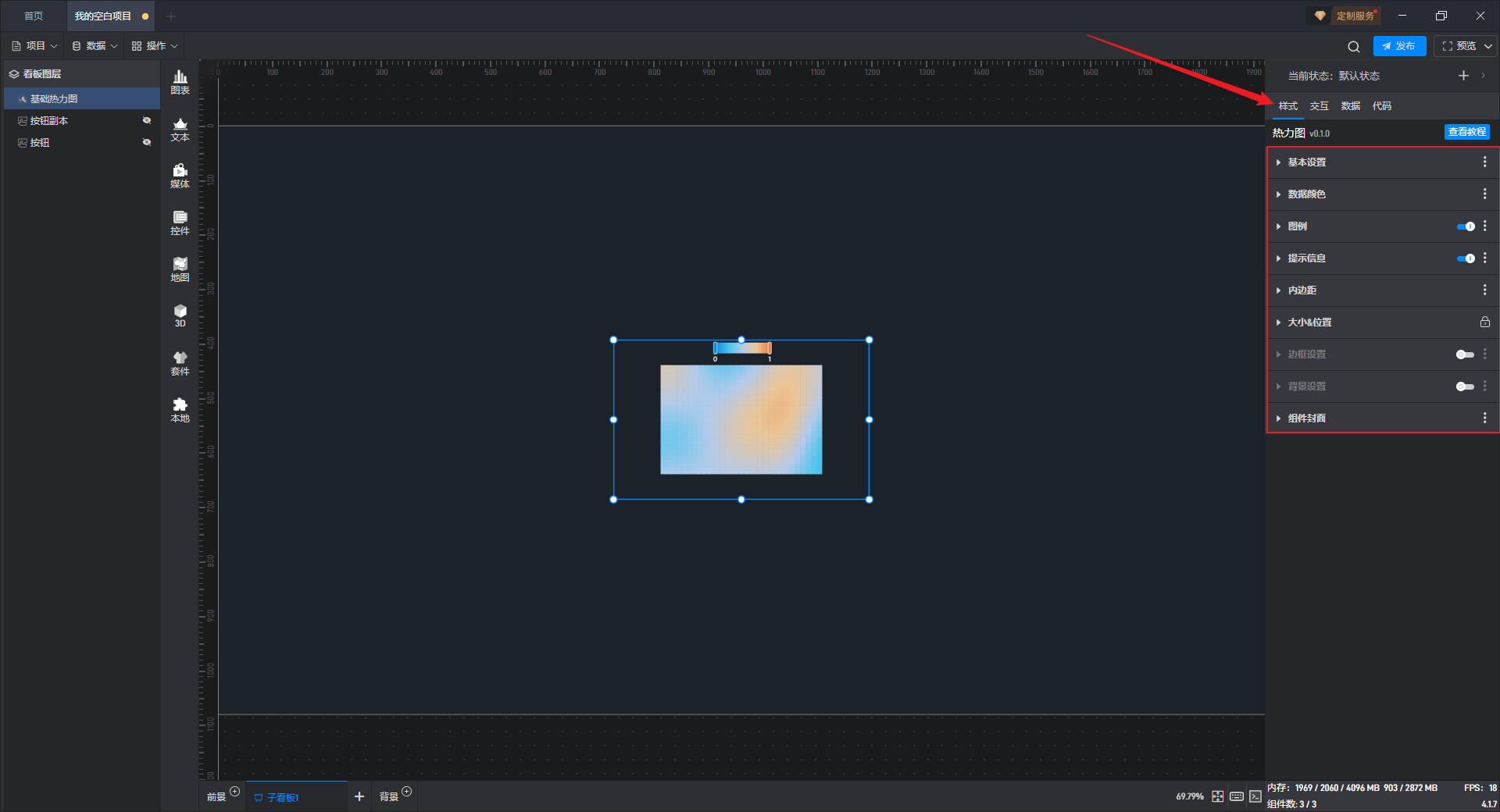1500x812 pixels.
Task: Click the fit-to-screen zoom icon
Action: click(x=1217, y=796)
